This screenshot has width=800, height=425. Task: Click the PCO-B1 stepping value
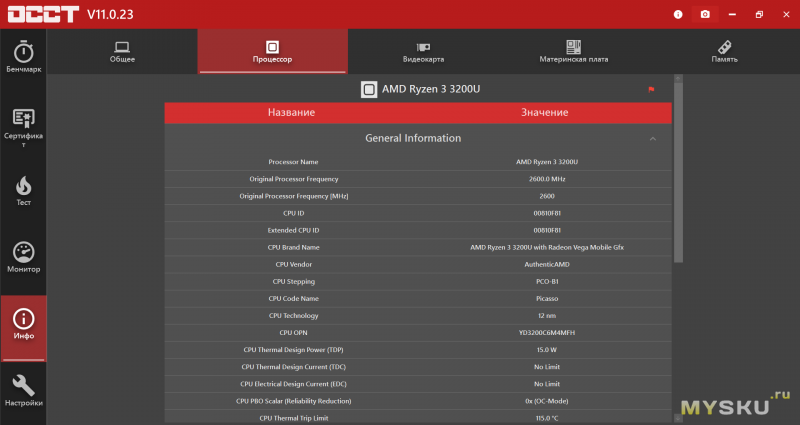(547, 282)
